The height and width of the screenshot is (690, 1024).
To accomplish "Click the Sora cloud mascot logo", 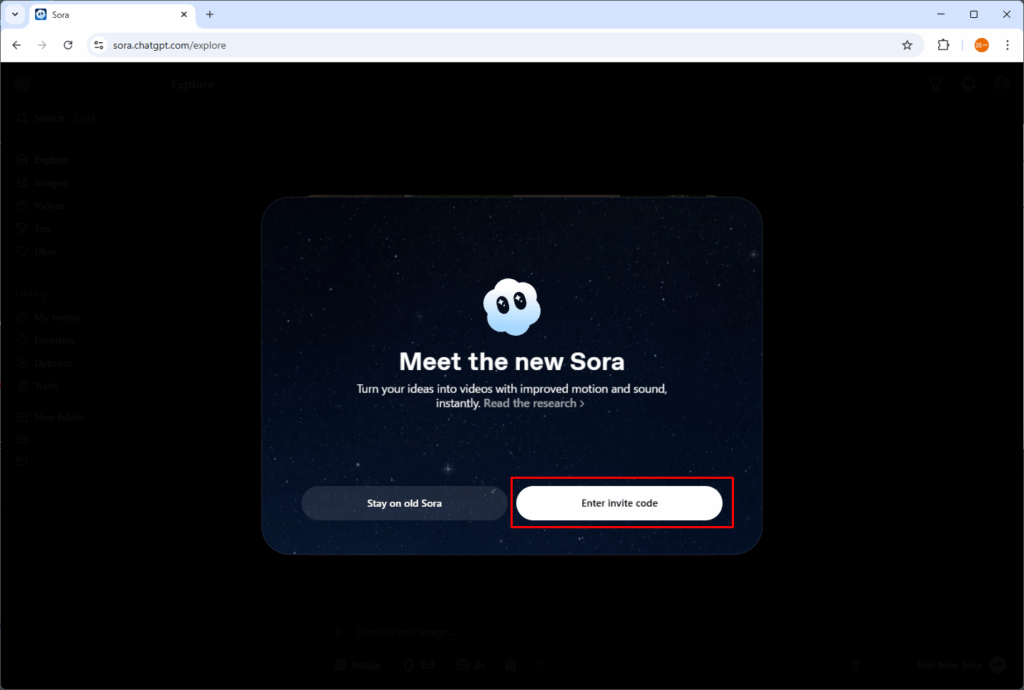I will click(x=512, y=307).
